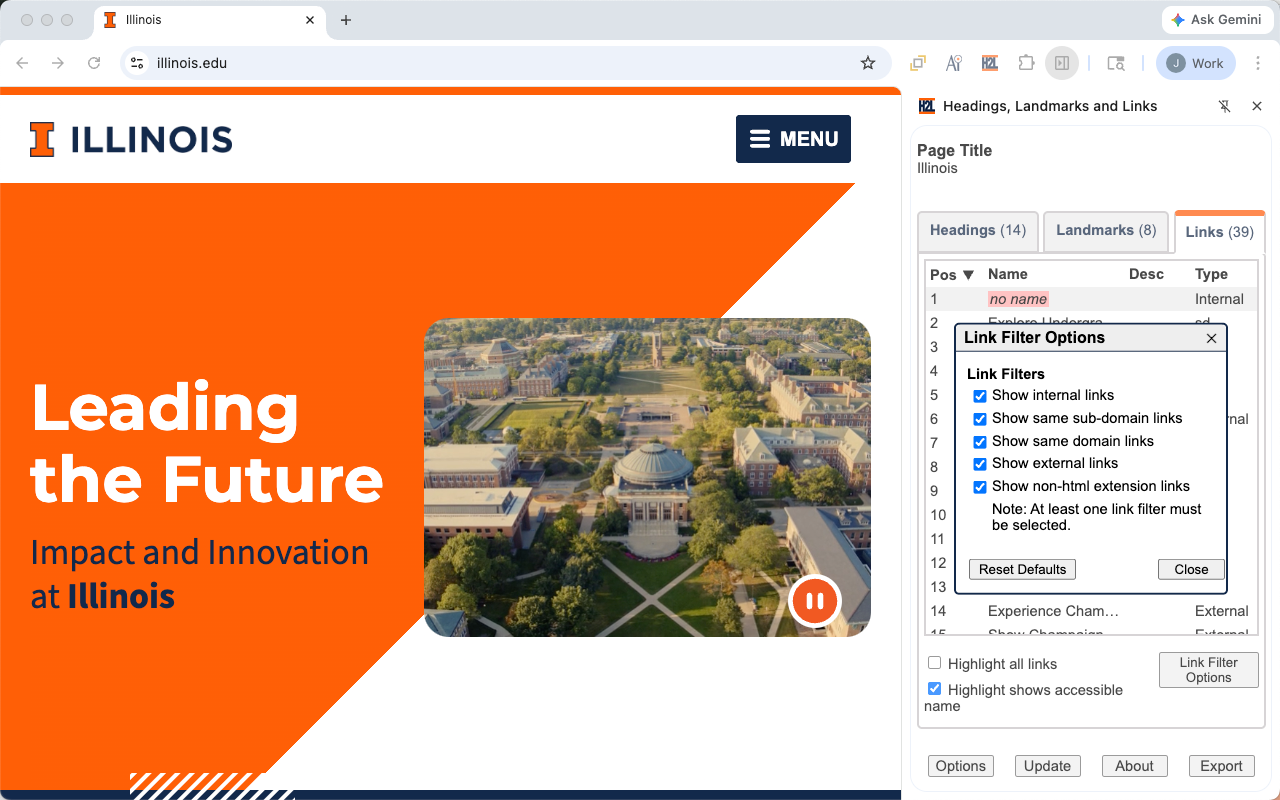
Task: Uncheck Show same domain links
Action: coord(980,442)
